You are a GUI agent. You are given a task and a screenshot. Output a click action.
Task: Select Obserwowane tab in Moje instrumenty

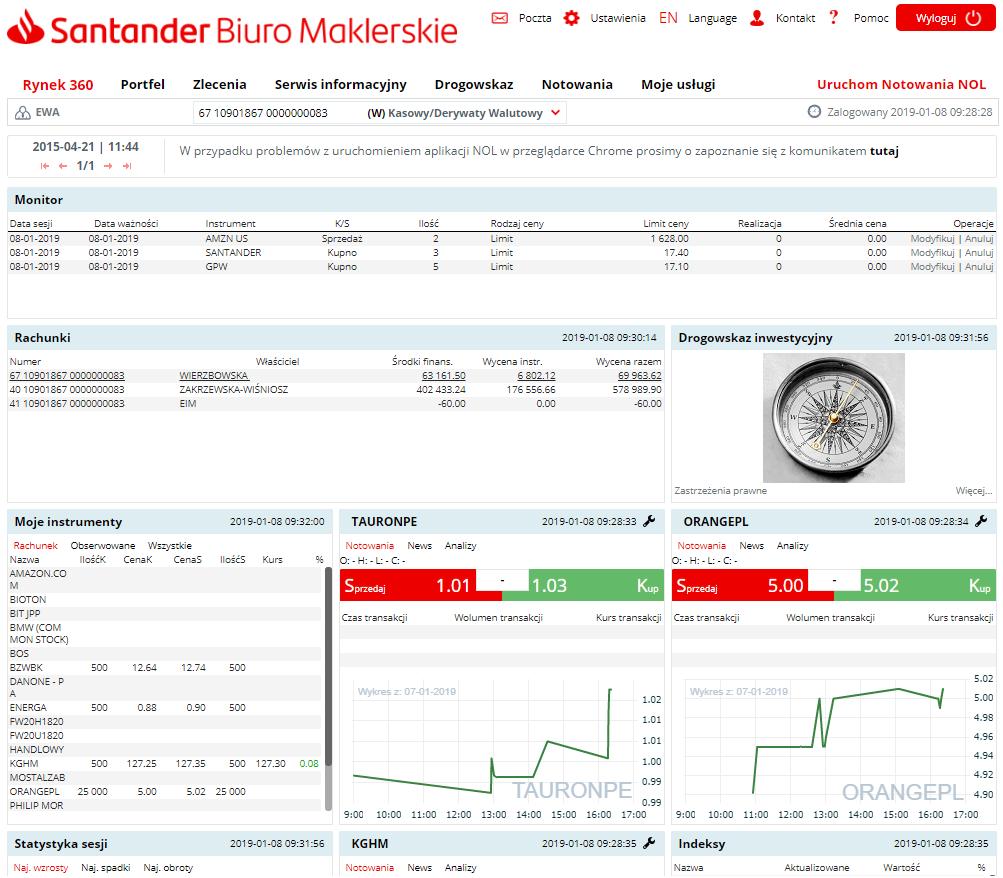point(103,545)
